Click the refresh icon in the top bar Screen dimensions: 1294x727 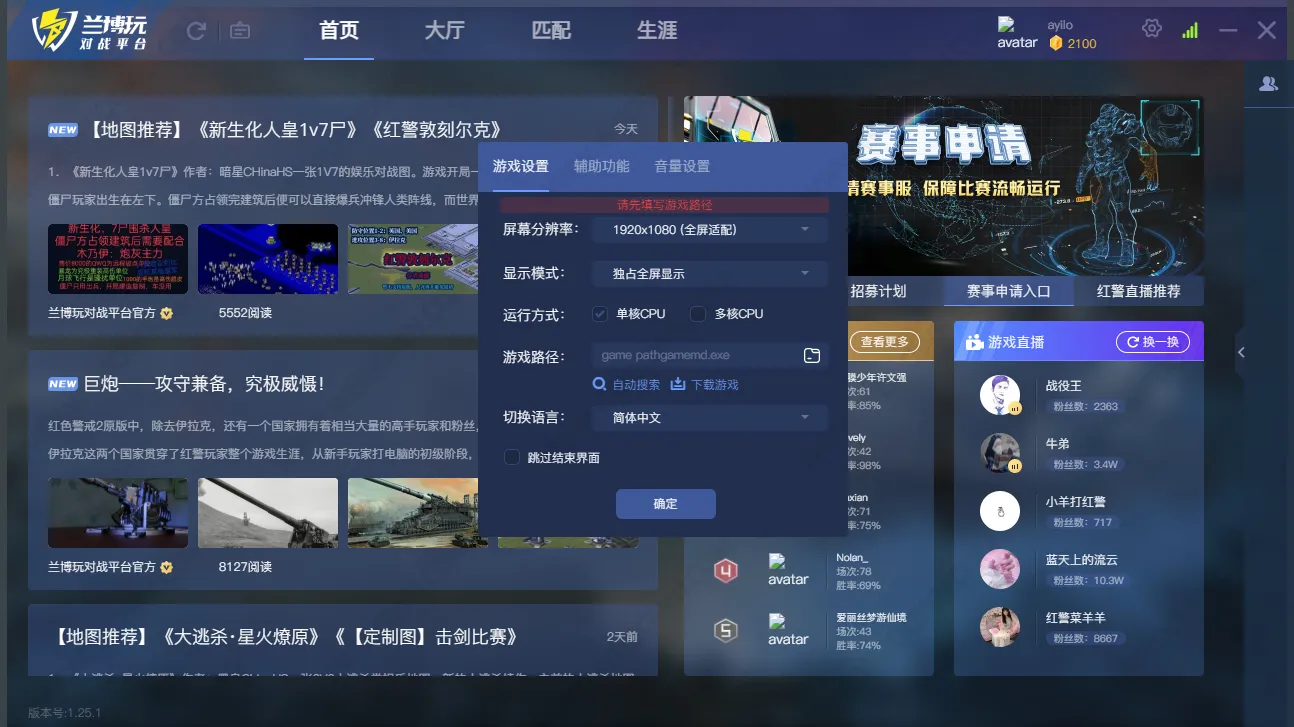(196, 31)
